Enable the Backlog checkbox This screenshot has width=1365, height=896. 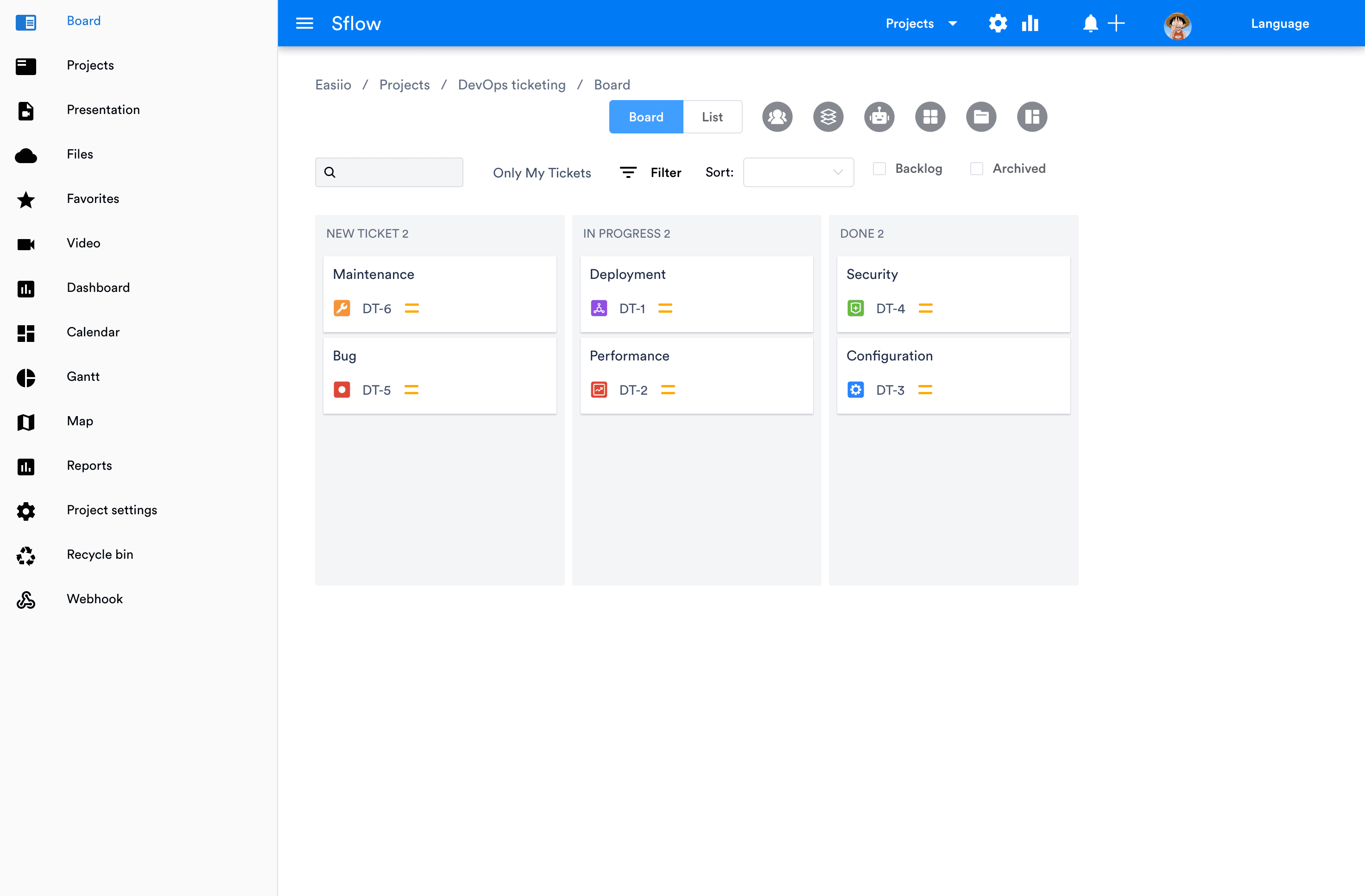[x=879, y=169]
